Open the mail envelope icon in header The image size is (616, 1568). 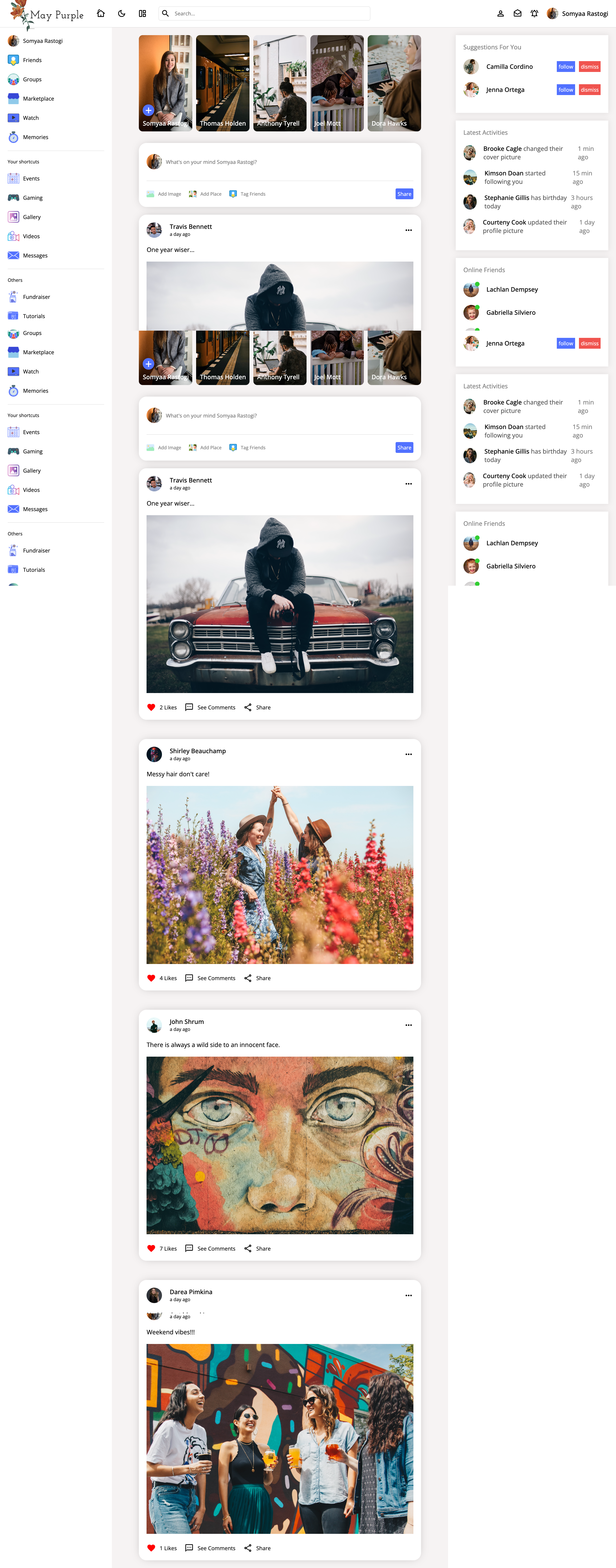[x=517, y=13]
